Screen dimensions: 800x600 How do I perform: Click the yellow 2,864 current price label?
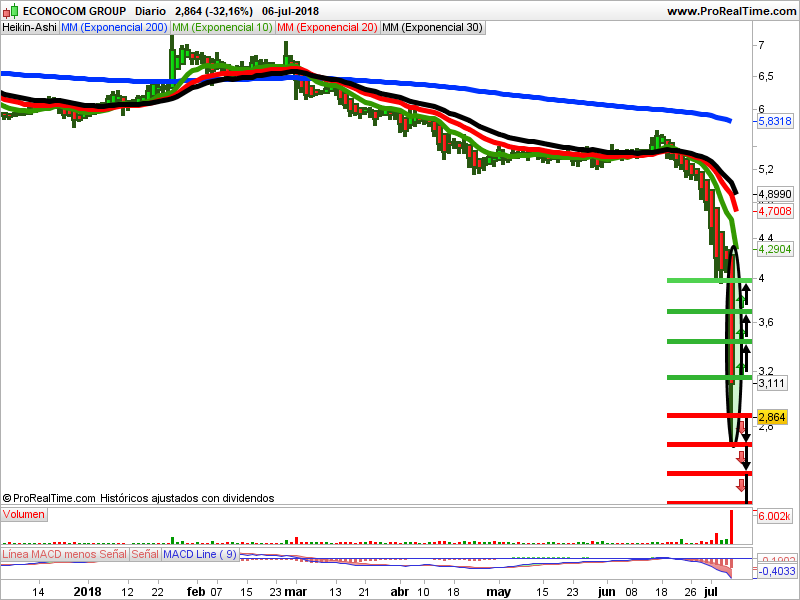coord(772,417)
